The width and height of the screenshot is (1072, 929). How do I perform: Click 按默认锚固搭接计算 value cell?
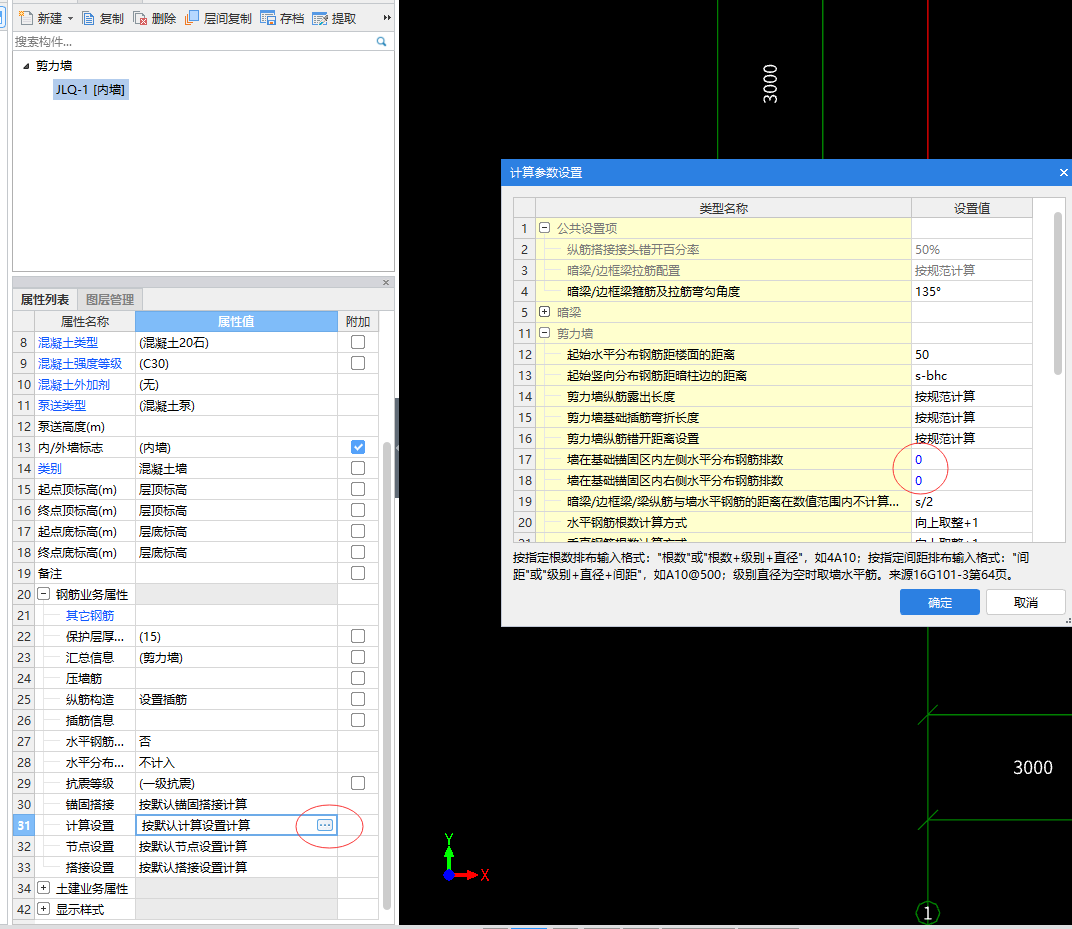(237, 805)
